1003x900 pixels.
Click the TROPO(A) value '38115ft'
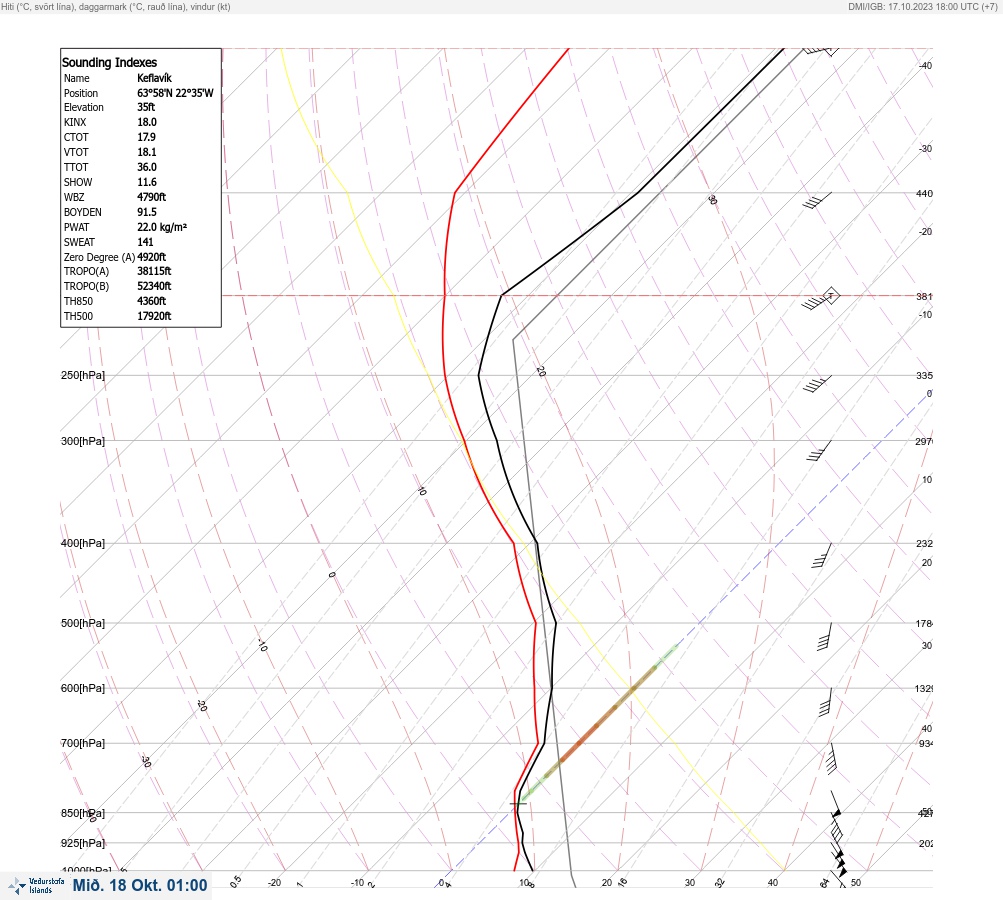[154, 271]
